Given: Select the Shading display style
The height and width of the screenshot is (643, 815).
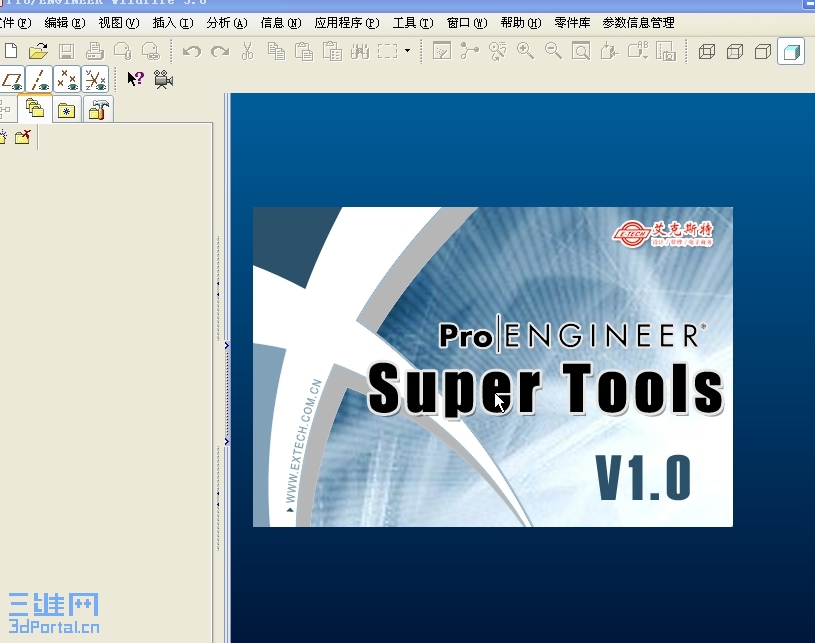Looking at the screenshot, I should coord(791,51).
